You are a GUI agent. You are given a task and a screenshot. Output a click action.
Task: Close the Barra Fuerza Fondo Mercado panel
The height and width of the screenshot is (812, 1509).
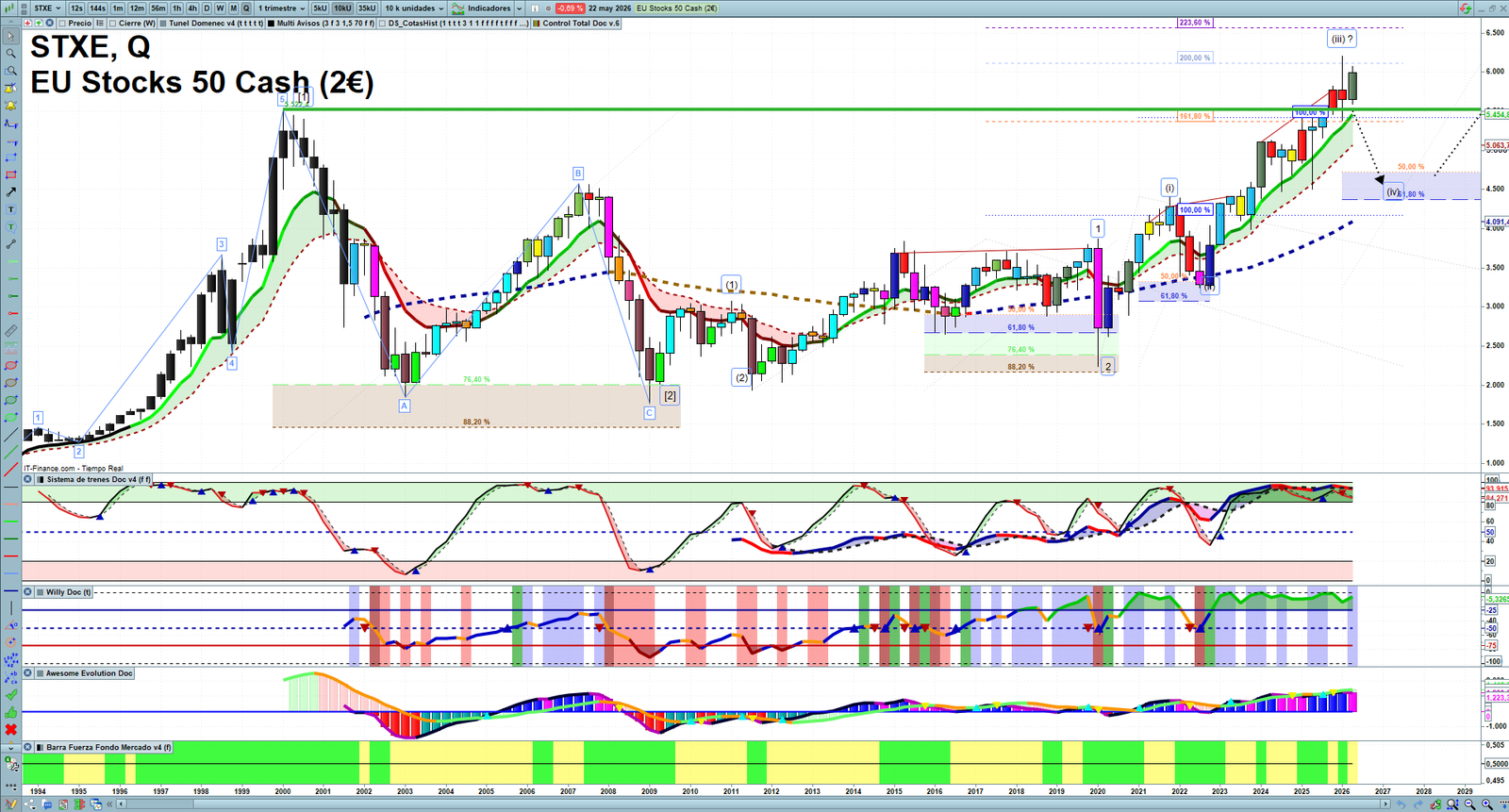point(27,747)
